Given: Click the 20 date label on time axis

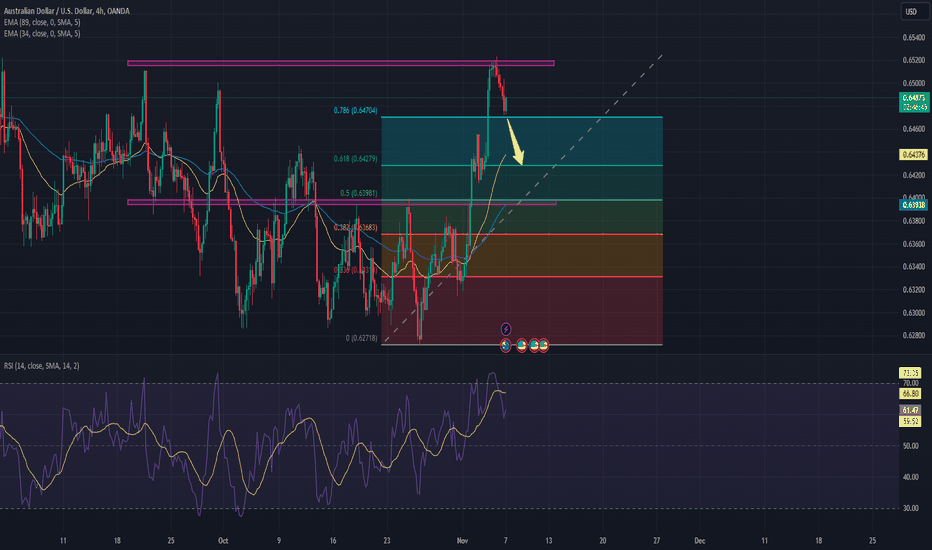Looking at the screenshot, I should (x=603, y=540).
